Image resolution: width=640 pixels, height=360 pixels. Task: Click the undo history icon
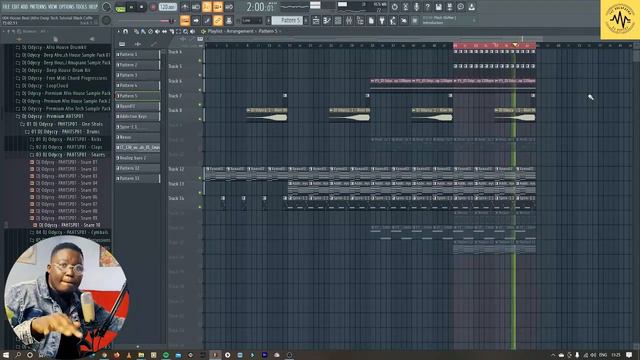tap(394, 7)
